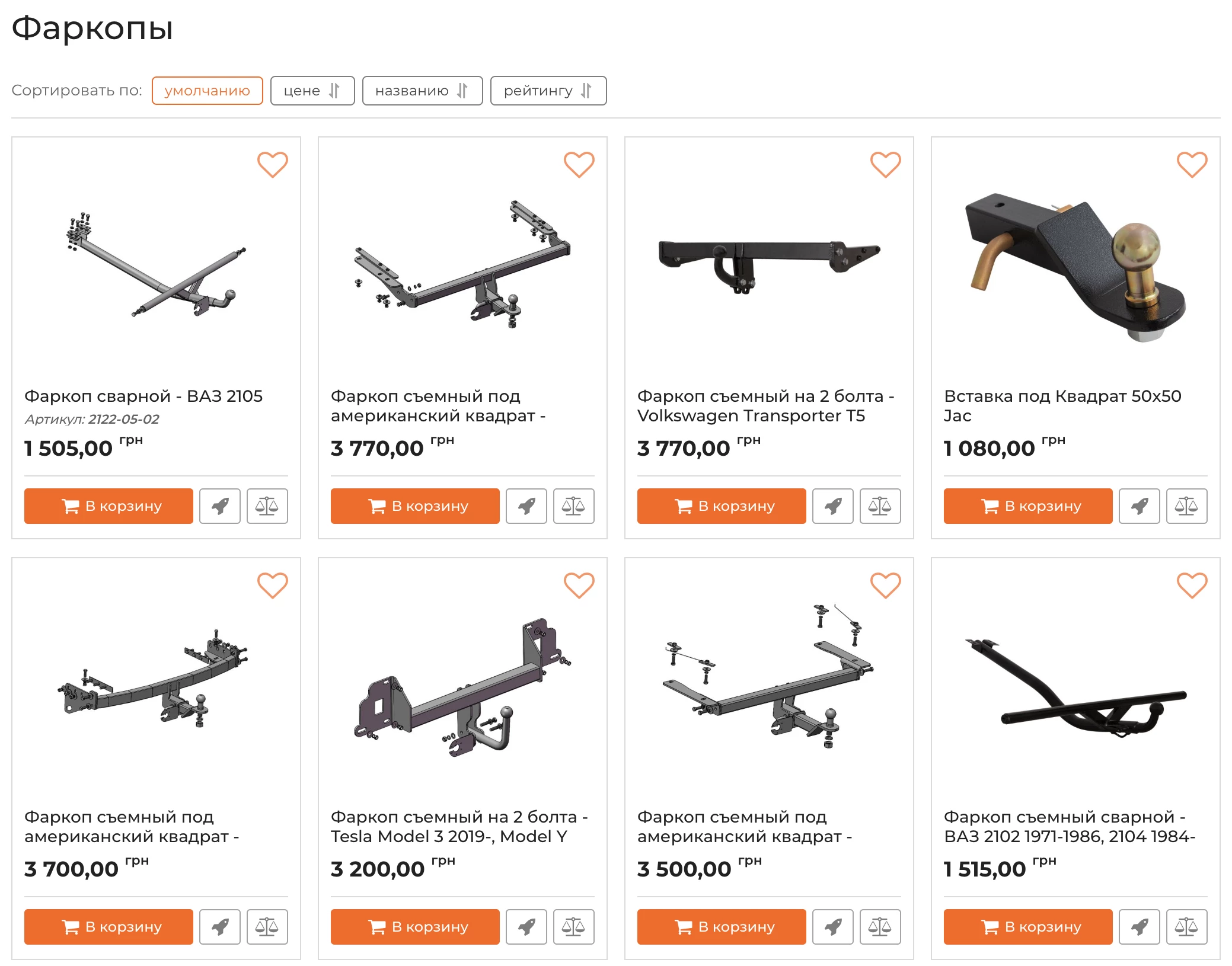Rocket quick-order icon for Tesla Model 3 hitch
The height and width of the screenshot is (966, 1232).
coord(526,927)
